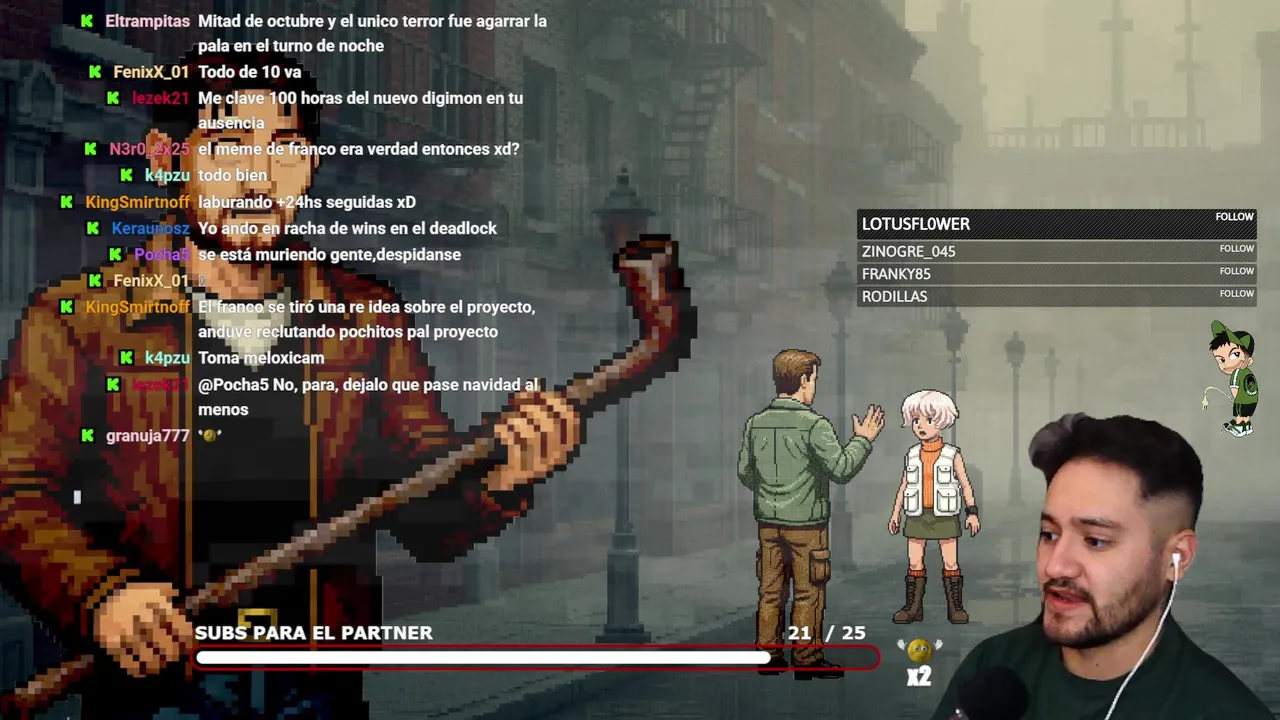The height and width of the screenshot is (720, 1280).
Task: Open KingSmirtnoff username beside 'laburando +24hs'
Action: (x=137, y=202)
